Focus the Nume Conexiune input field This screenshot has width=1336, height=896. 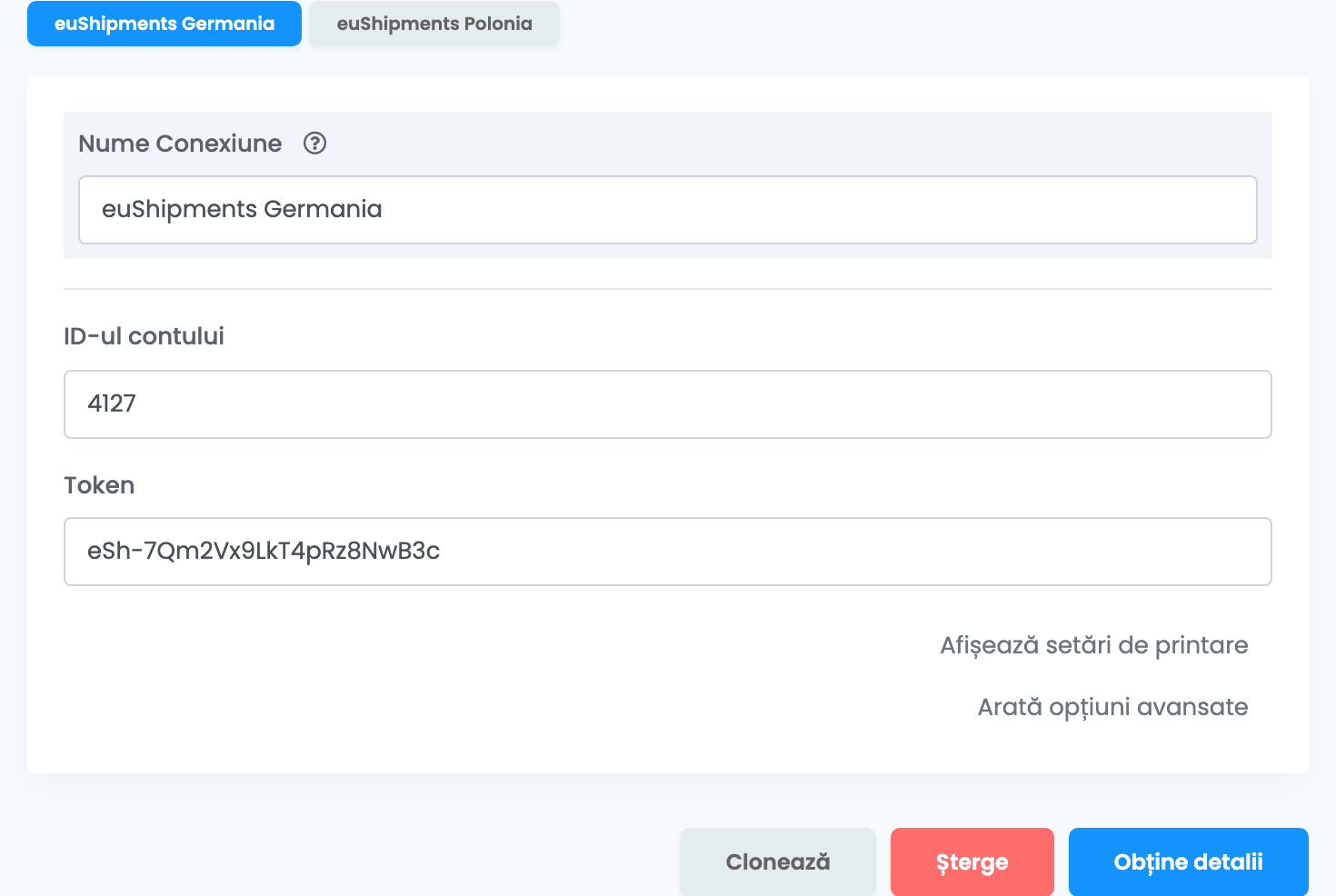(668, 210)
